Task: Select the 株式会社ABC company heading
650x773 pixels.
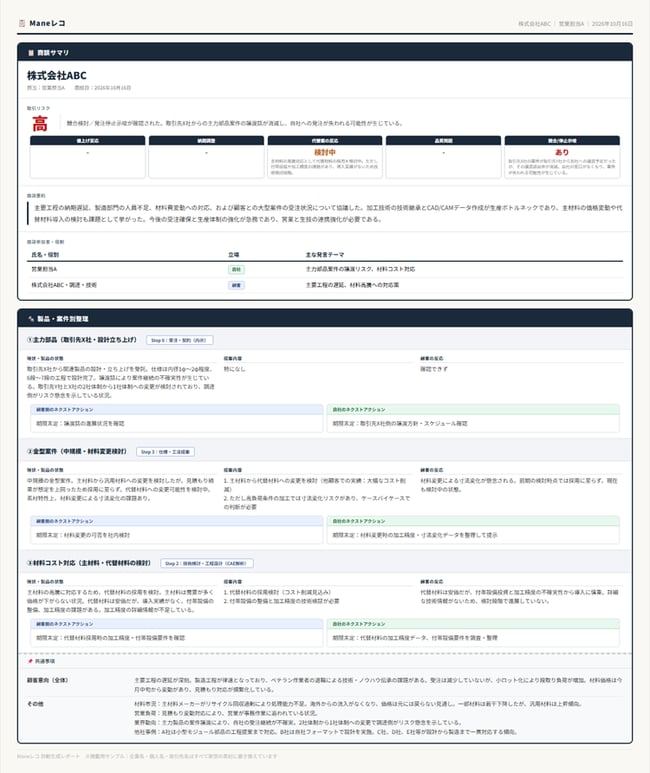Action: pyautogui.click(x=57, y=75)
